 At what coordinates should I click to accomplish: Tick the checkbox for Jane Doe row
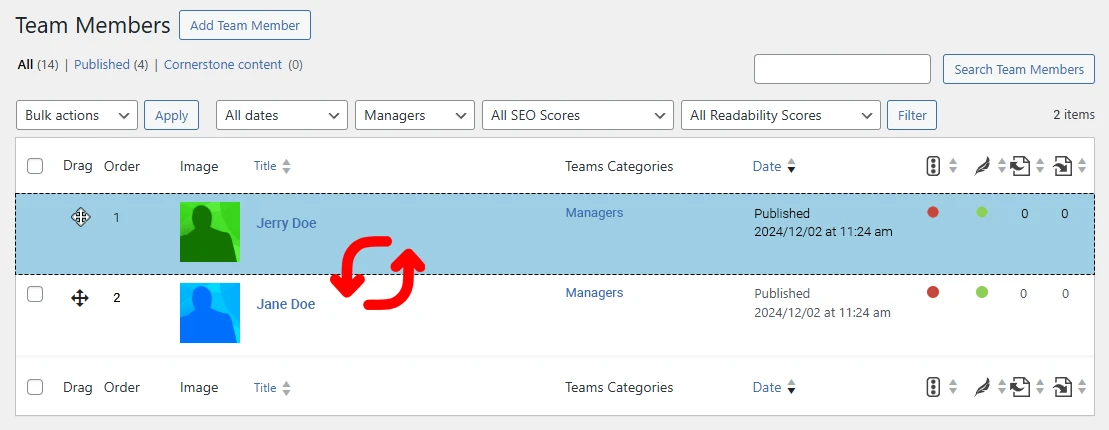35,295
